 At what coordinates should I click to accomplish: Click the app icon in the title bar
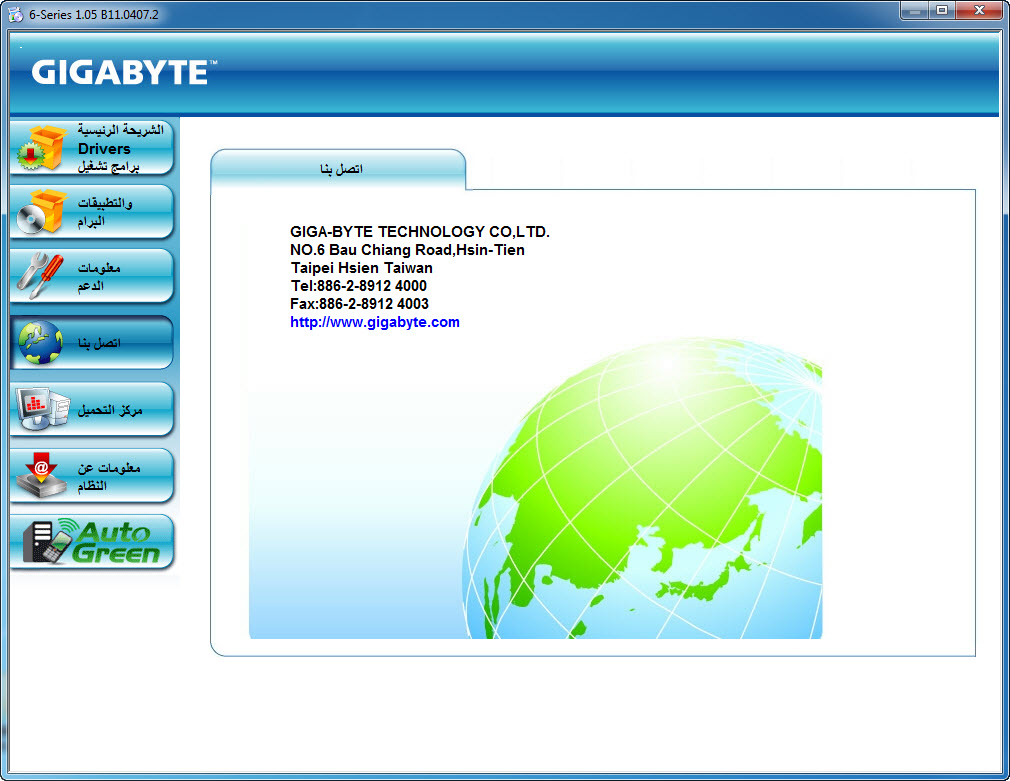click(15, 14)
